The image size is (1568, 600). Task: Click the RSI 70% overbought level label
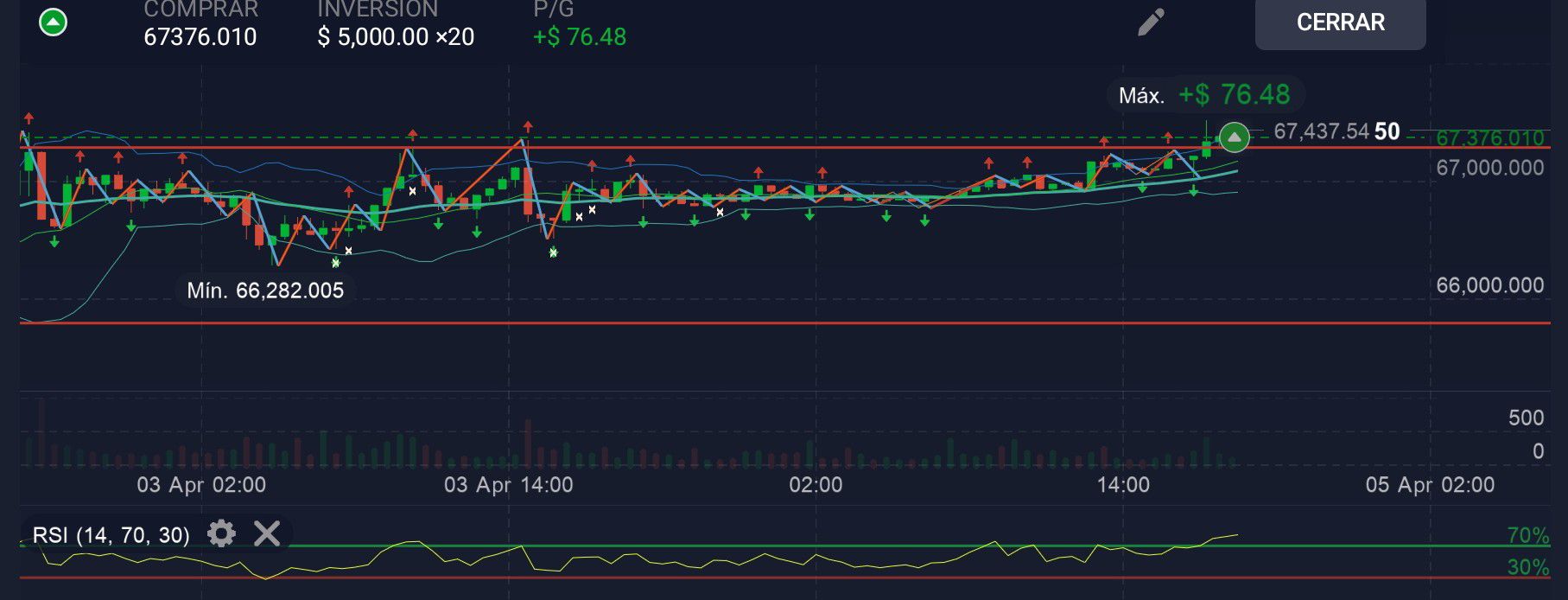[1527, 535]
